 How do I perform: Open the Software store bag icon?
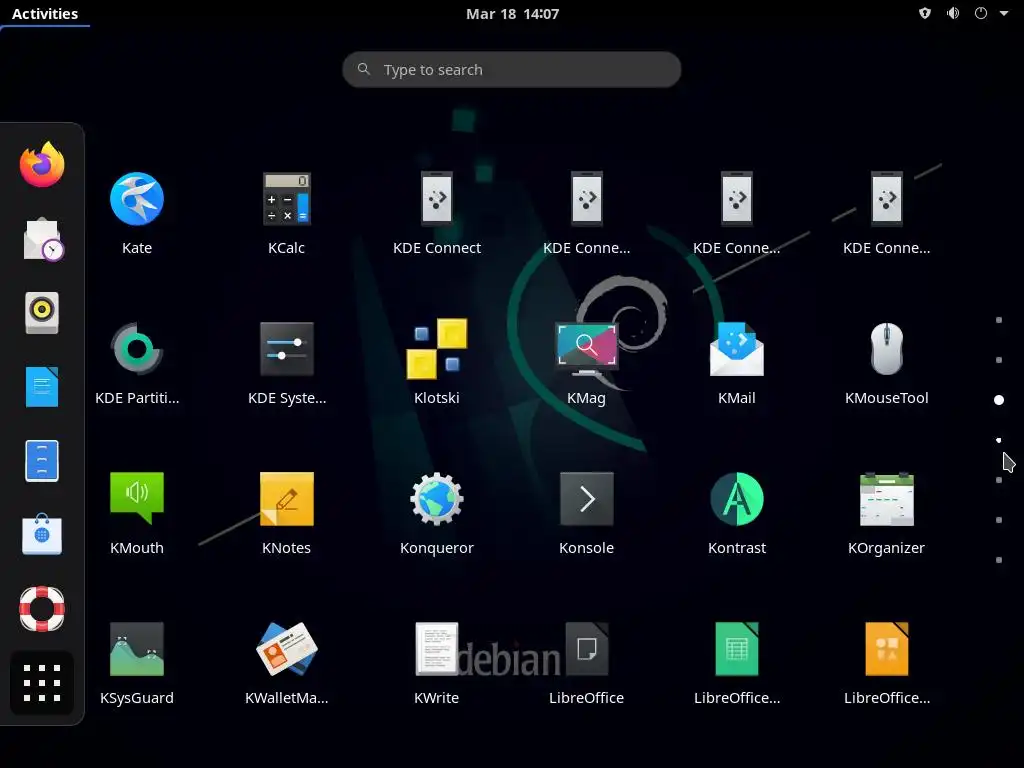click(x=42, y=534)
